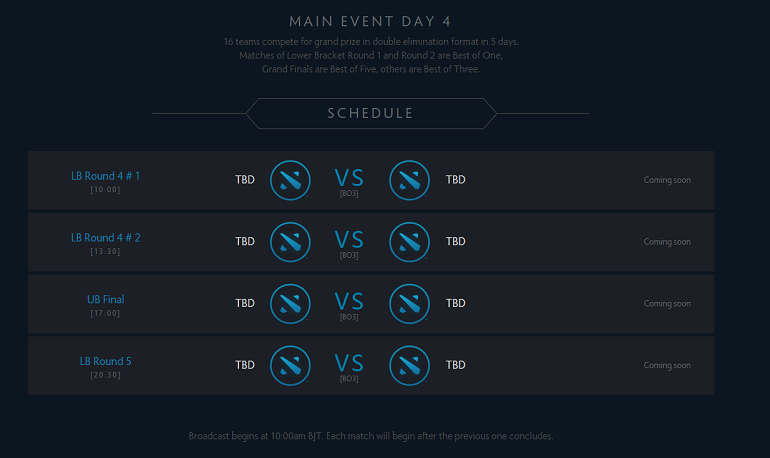Screen dimensions: 770x458
Task: Click Coming soon in UB Final row
Action: [667, 304]
